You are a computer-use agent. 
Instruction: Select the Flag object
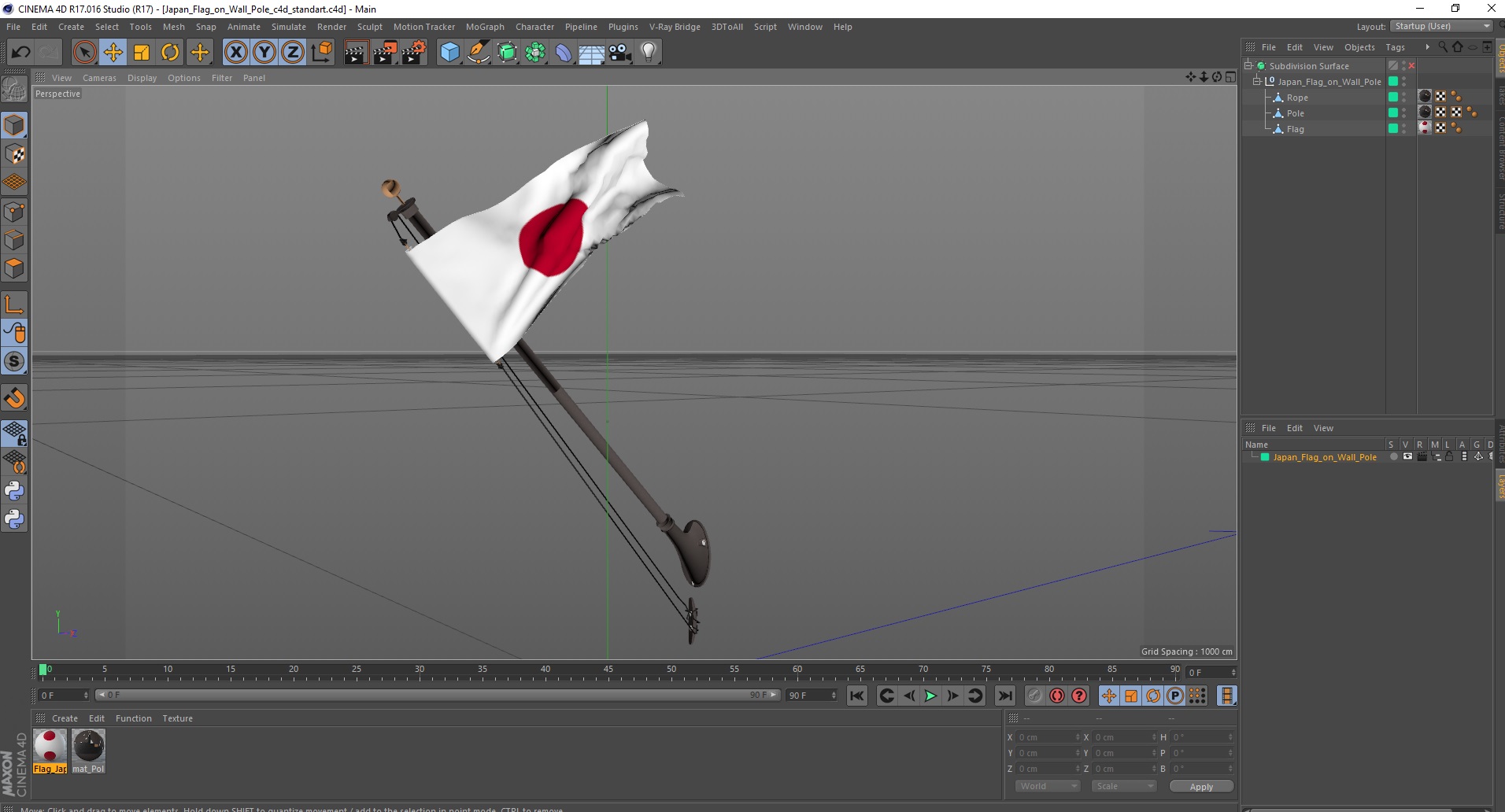[1295, 129]
